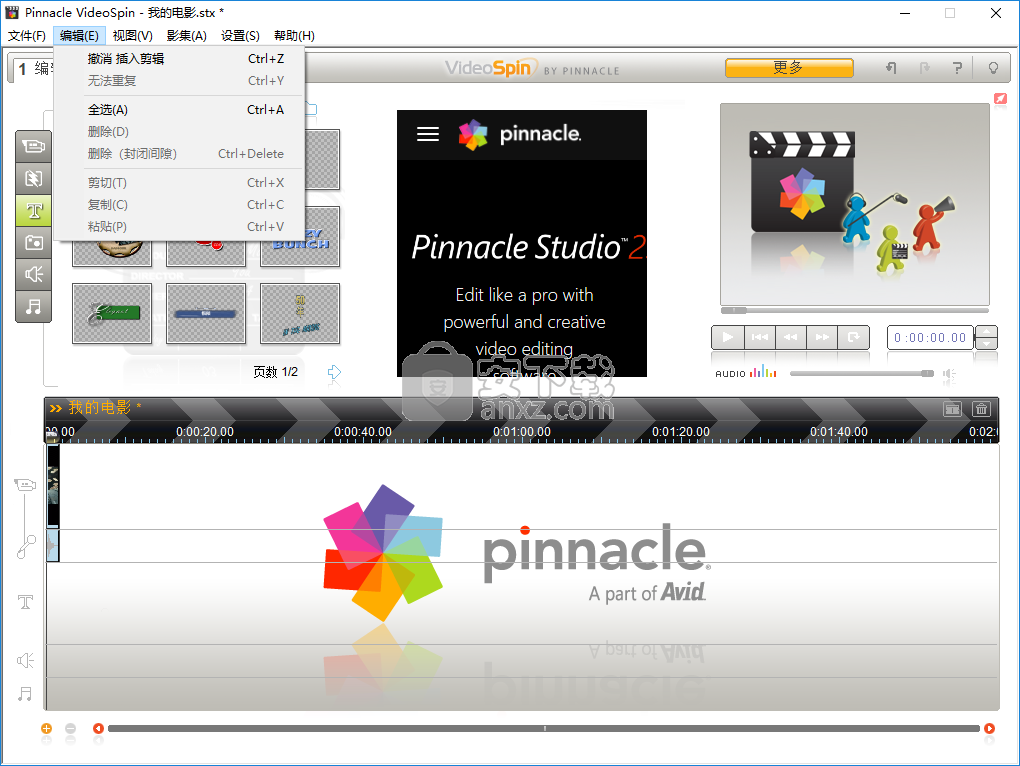Screen dimensions: 1020x766
Task: Click timeline ruler at 0:01:00.00
Action: pyautogui.click(x=522, y=432)
